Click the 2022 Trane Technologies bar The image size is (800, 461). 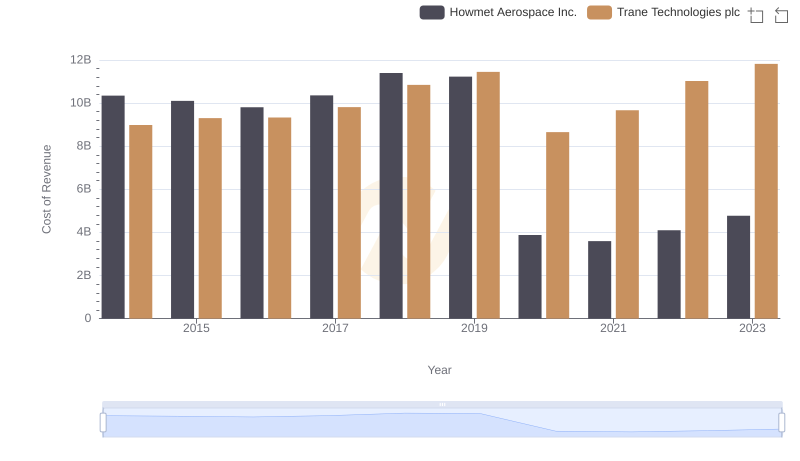pyautogui.click(x=696, y=200)
